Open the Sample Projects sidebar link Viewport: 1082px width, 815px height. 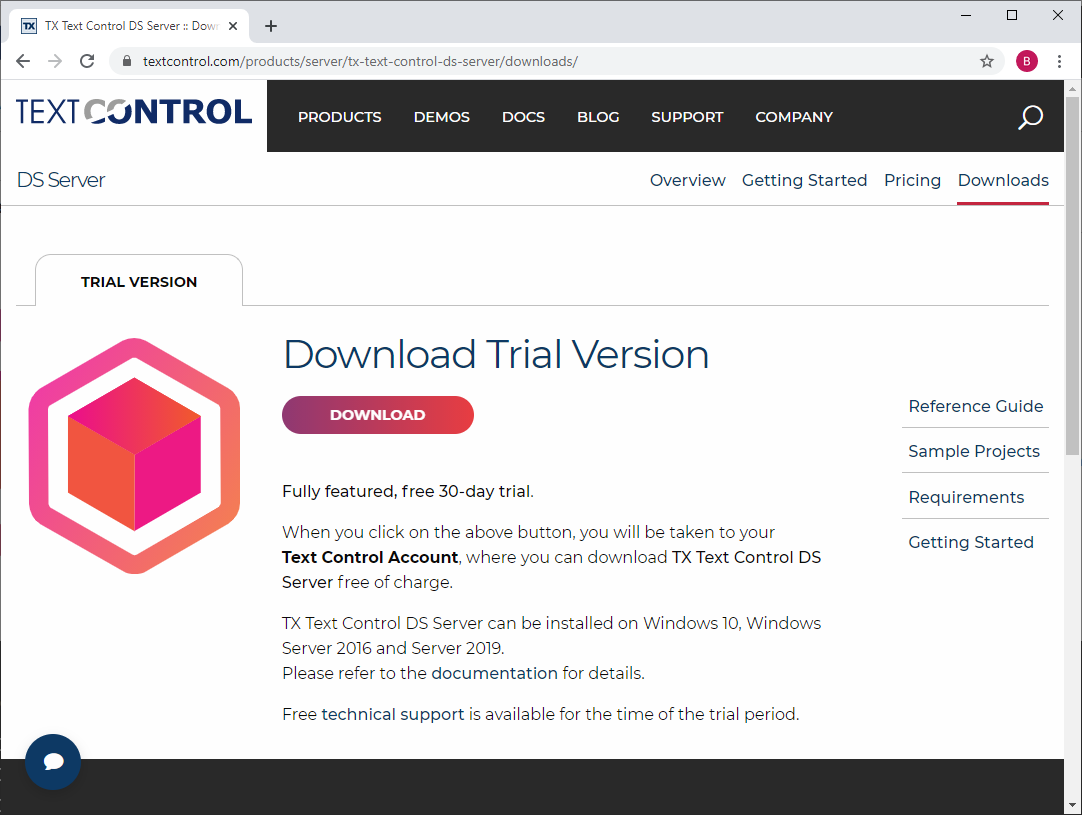point(974,451)
